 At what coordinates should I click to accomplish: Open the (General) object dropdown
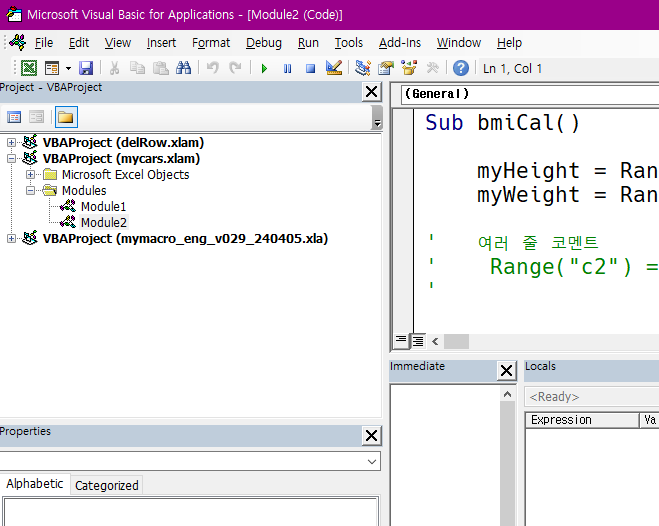[x=530, y=94]
